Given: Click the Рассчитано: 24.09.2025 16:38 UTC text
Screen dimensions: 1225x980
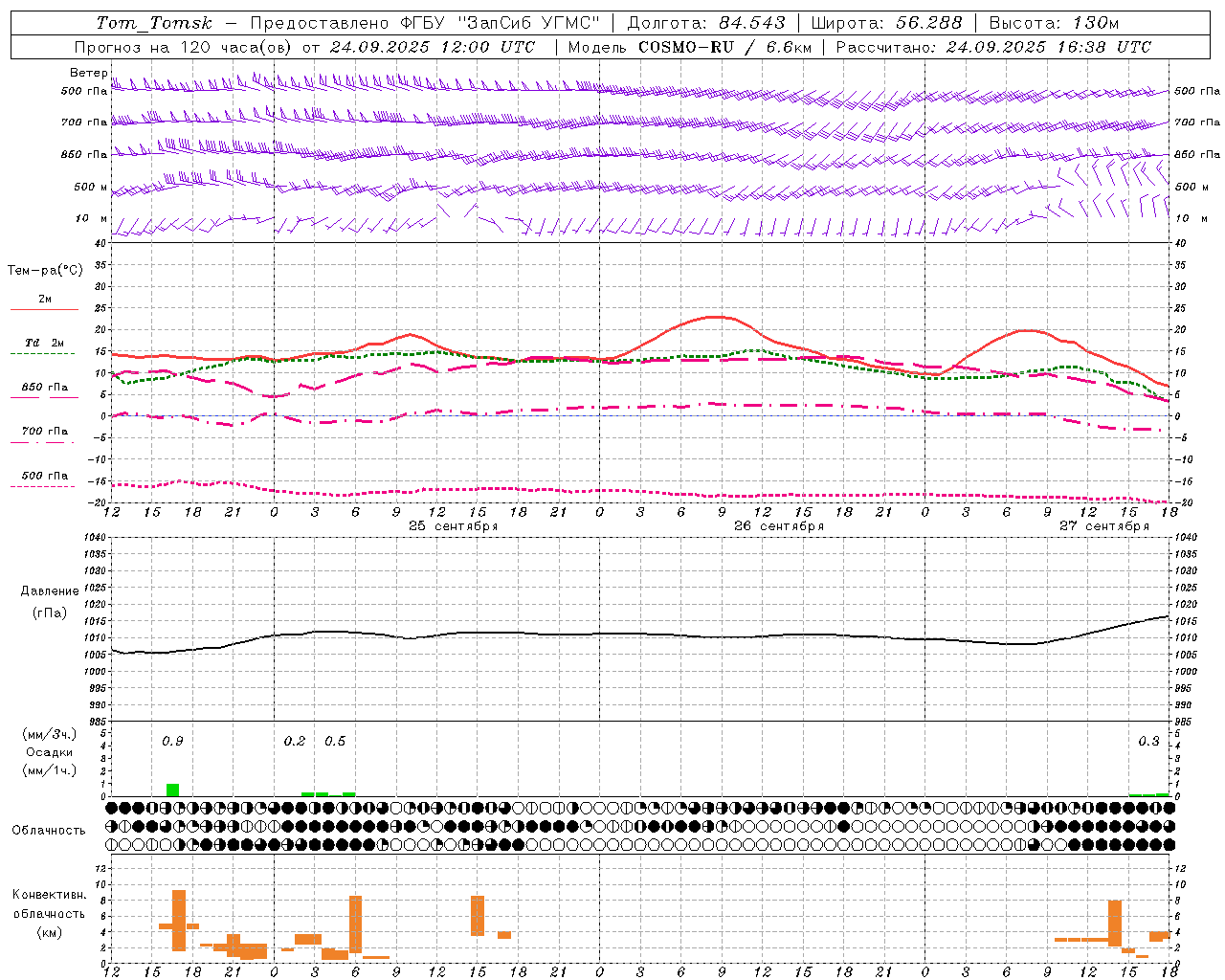Looking at the screenshot, I should 993,47.
